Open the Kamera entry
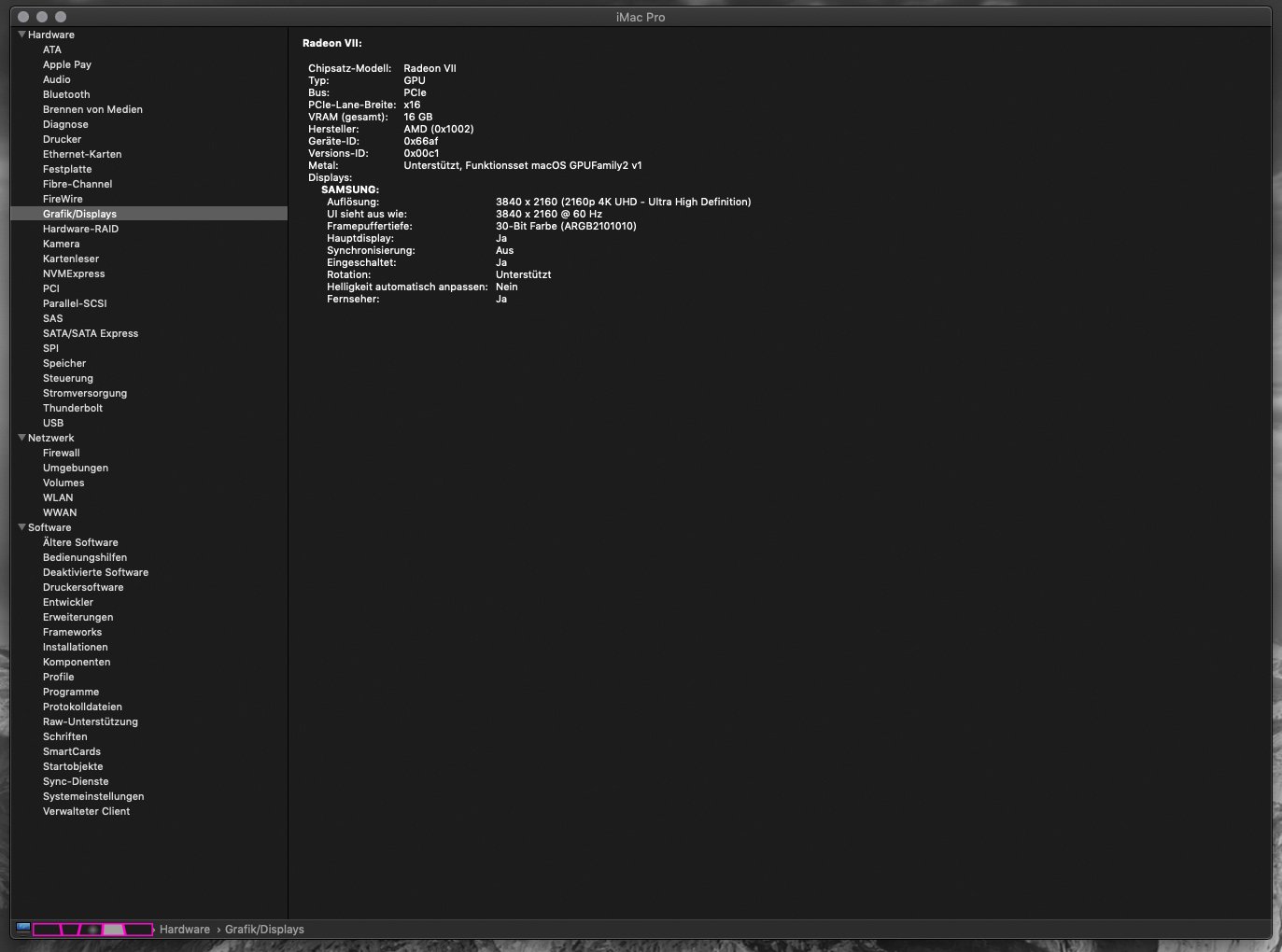The height and width of the screenshot is (952, 1282). [62, 244]
